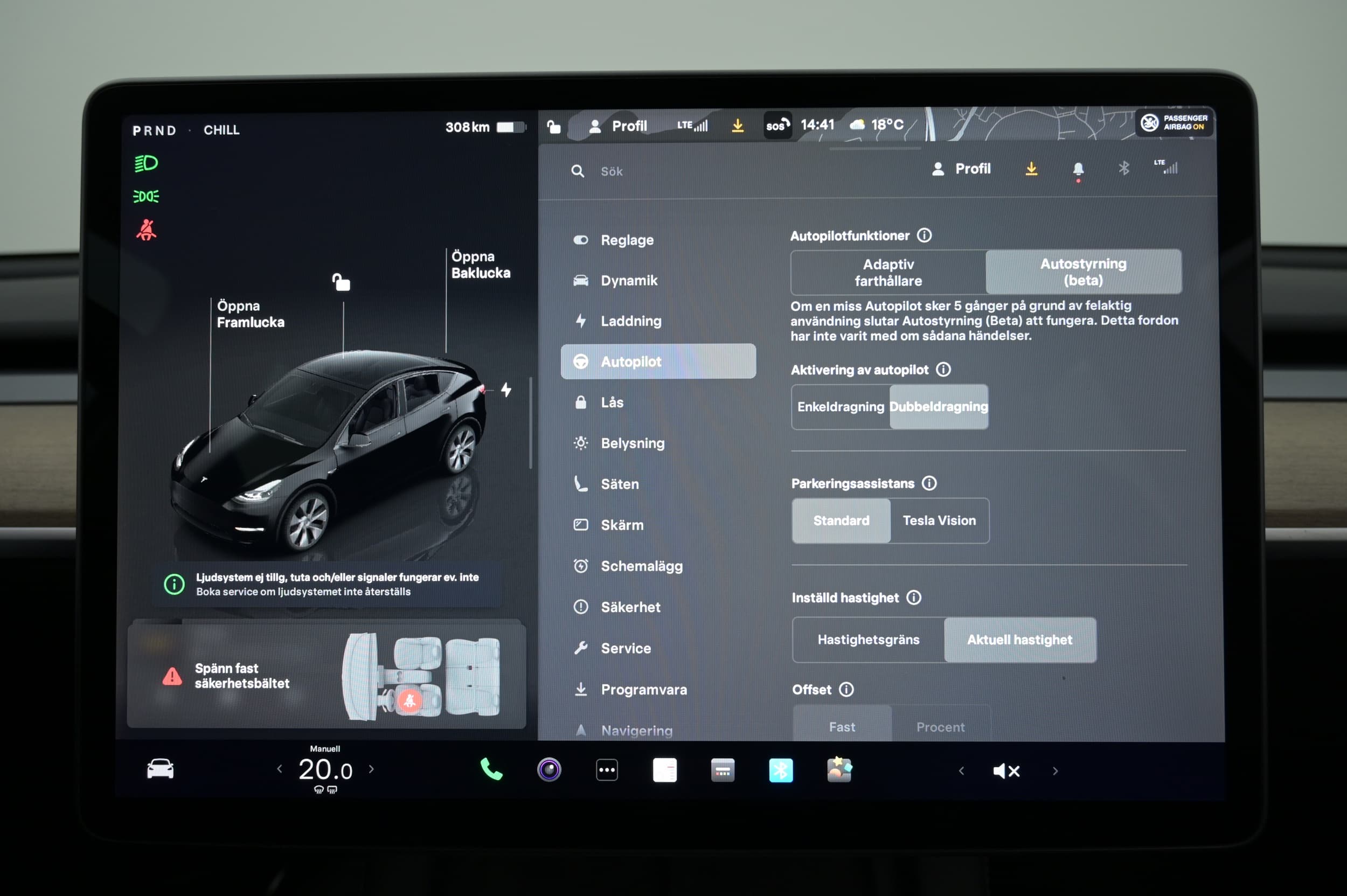Viewport: 1347px width, 896px height.
Task: Tap the Ljudsystem ej tillg notification
Action: (328, 584)
